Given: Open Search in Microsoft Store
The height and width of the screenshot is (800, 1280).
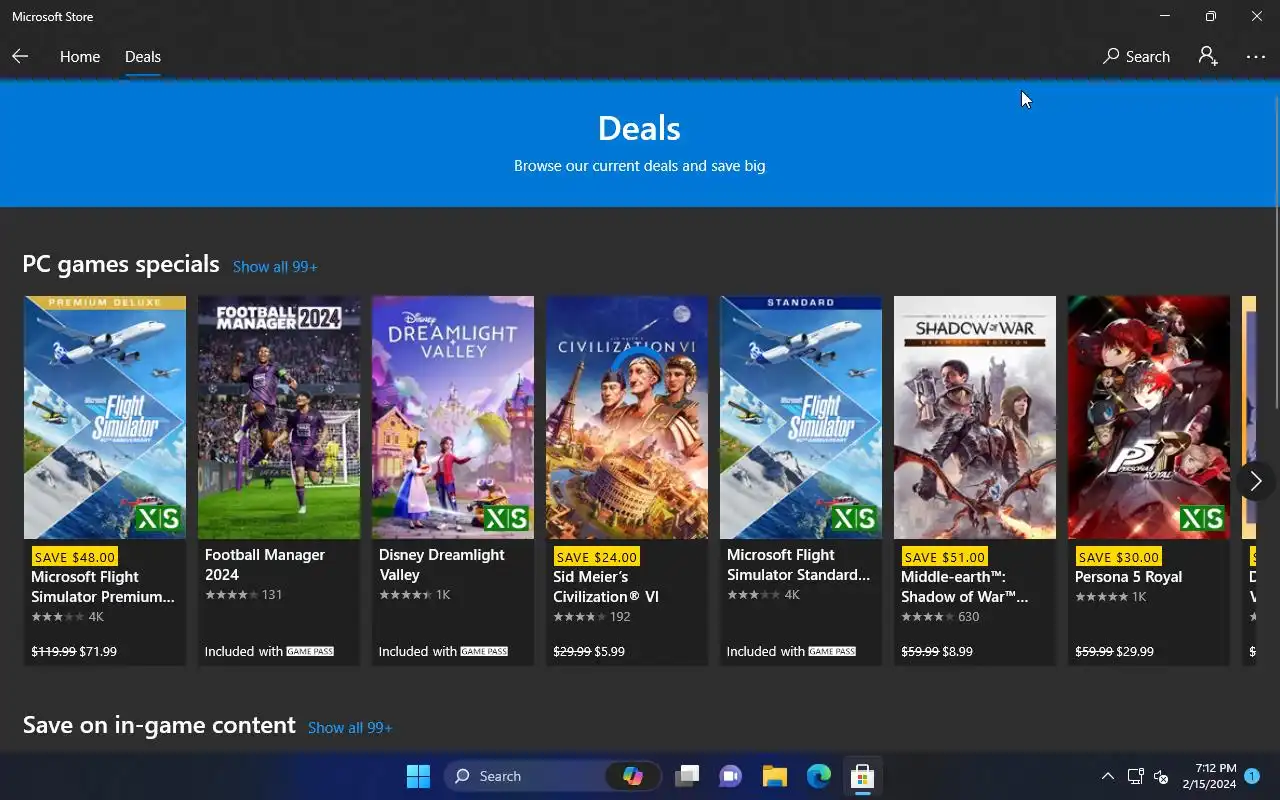Looking at the screenshot, I should 1136,57.
